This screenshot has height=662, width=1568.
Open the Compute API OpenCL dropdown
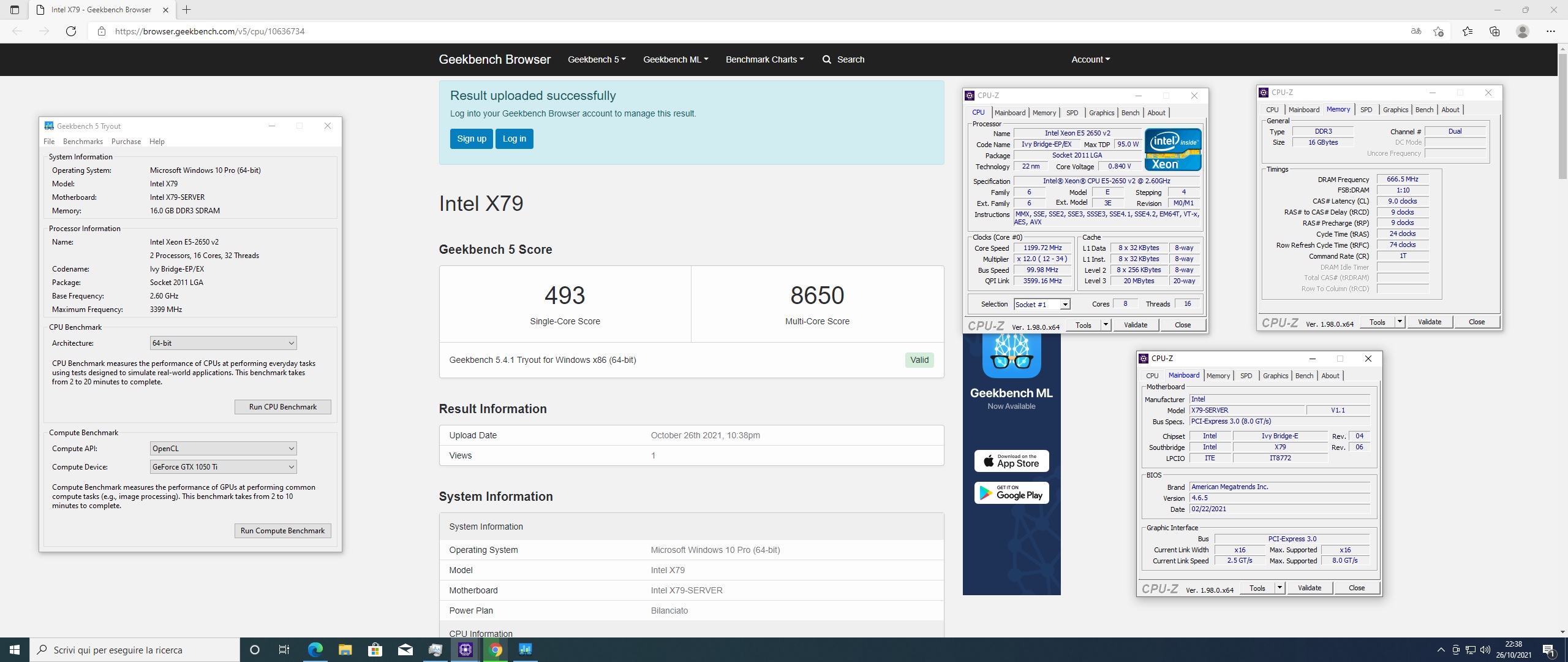pyautogui.click(x=223, y=449)
